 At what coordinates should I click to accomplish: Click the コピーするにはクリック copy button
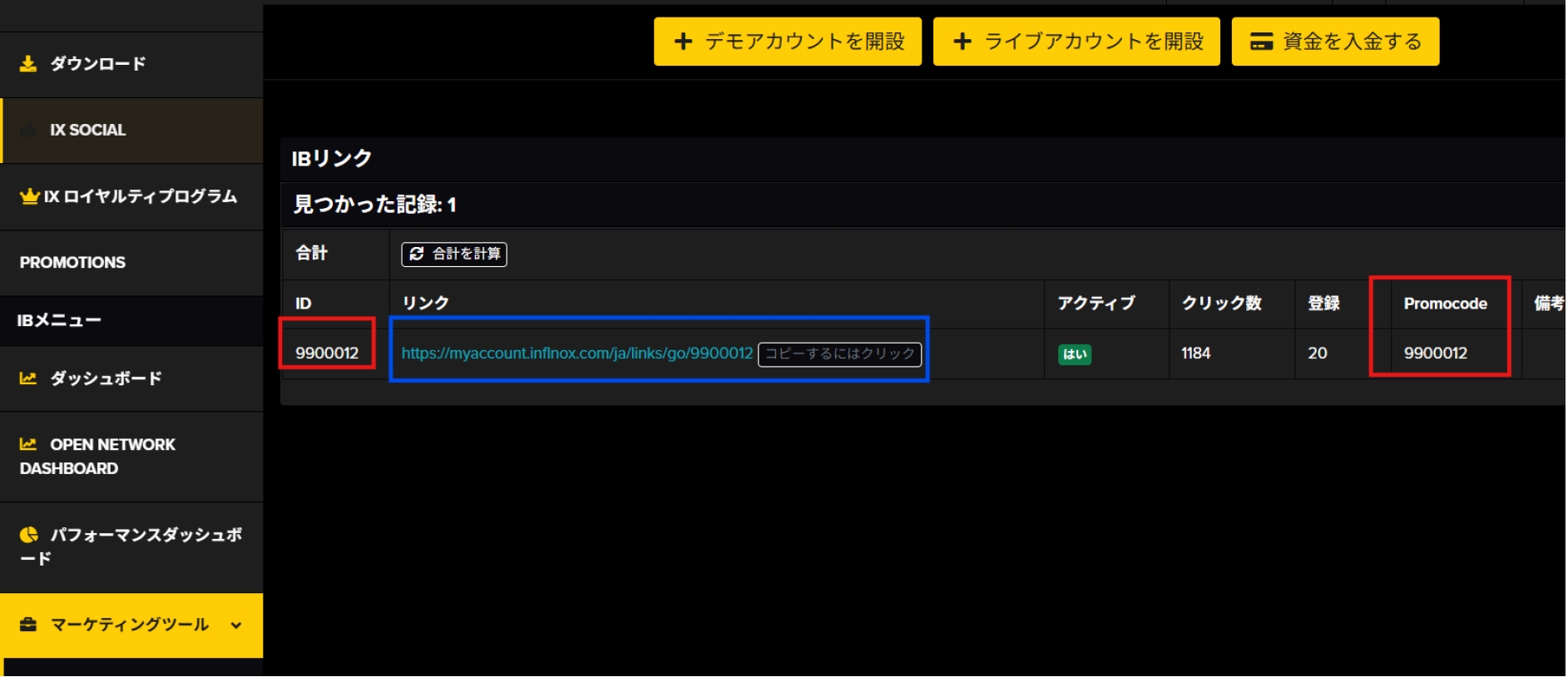pyautogui.click(x=839, y=353)
